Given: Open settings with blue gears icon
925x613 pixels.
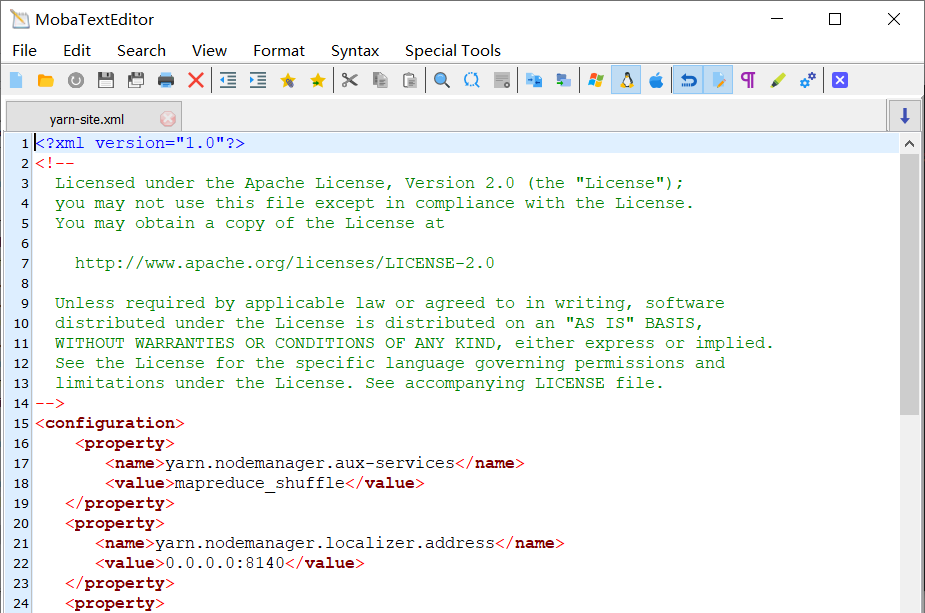Looking at the screenshot, I should 808,80.
